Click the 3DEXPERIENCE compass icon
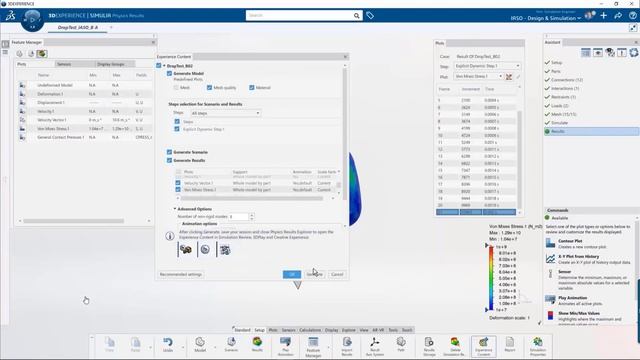 click(x=32, y=20)
